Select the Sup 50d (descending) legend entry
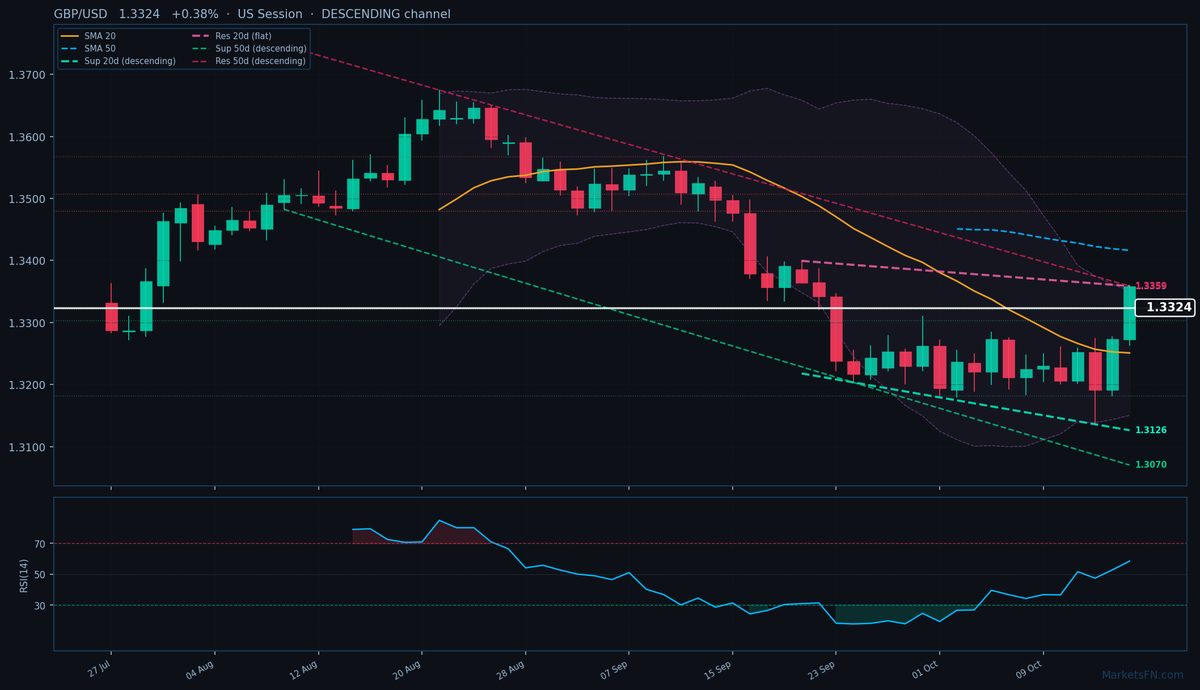Image resolution: width=1200 pixels, height=690 pixels. pos(249,48)
